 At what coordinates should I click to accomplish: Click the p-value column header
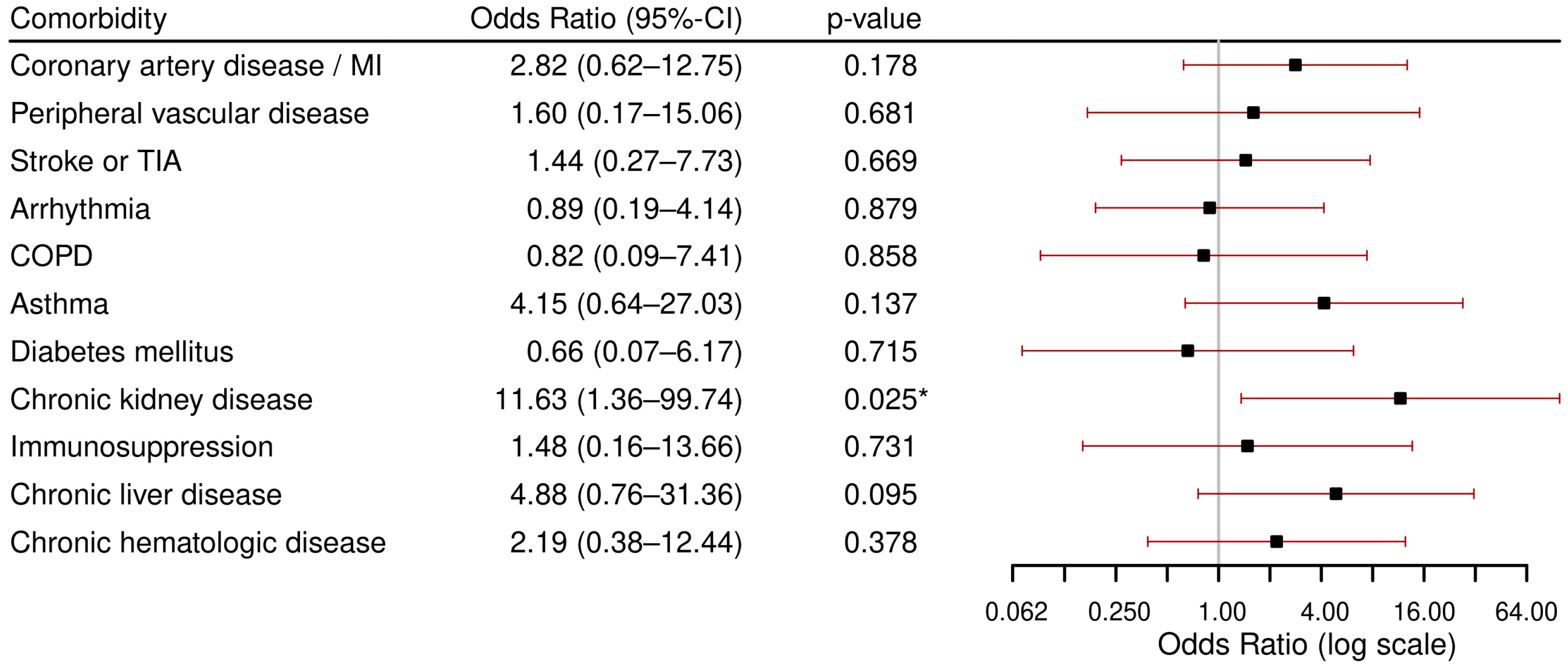[x=873, y=19]
